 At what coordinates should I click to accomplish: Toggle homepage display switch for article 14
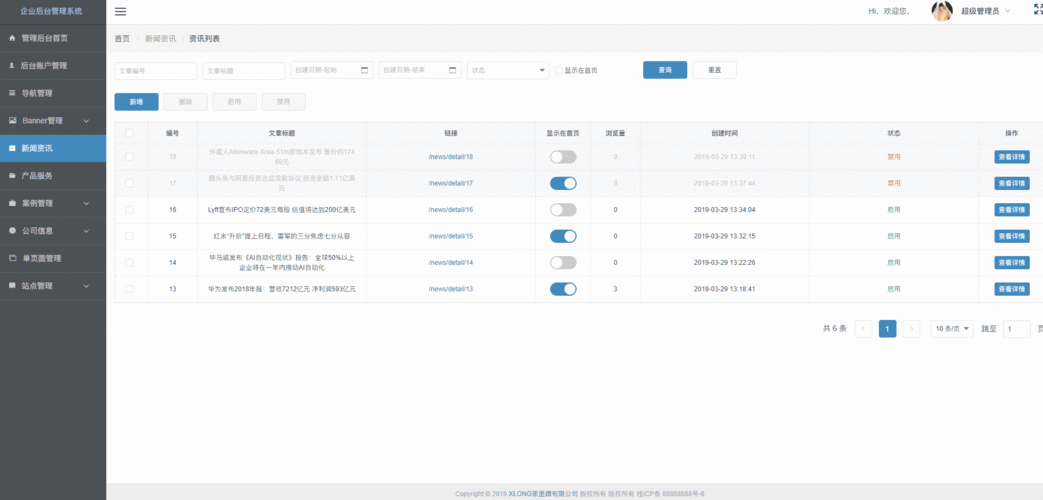[563, 263]
